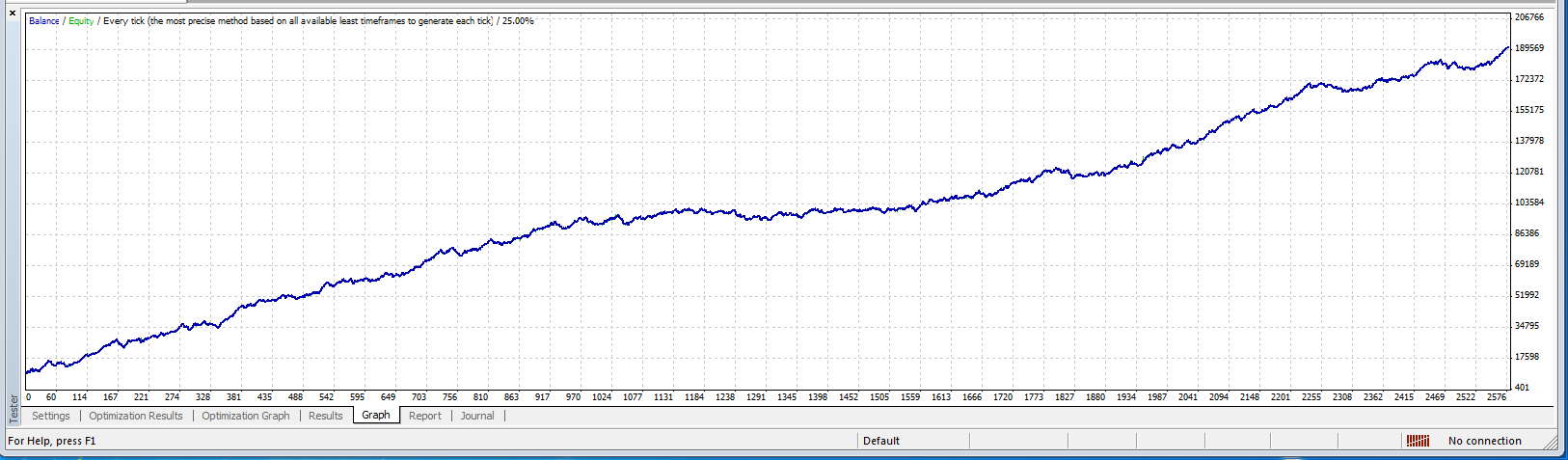
Task: Close the Tester panel with X
Action: (x=12, y=14)
